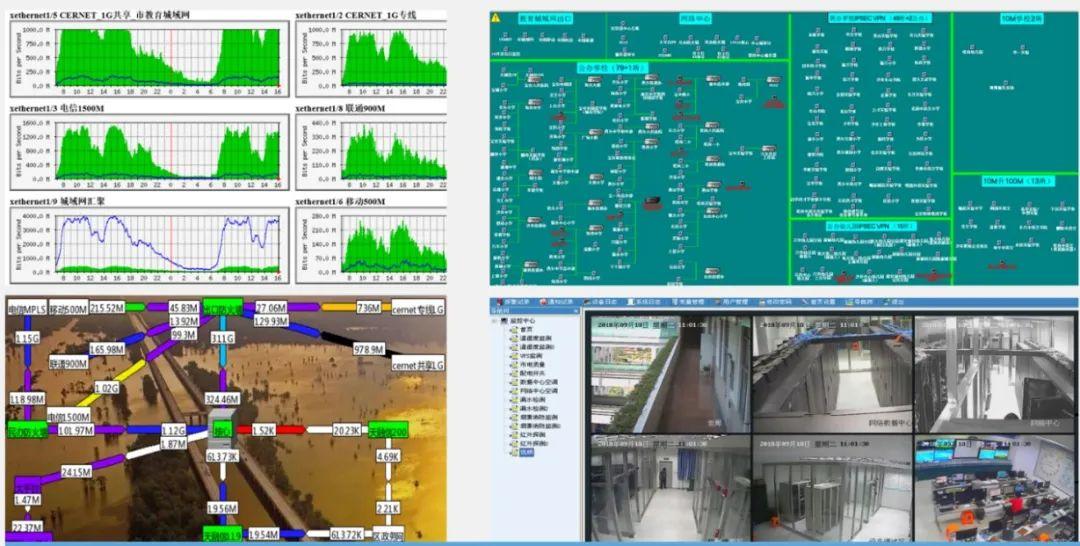
Task: Click the 10M学校2所 section header
Action: pos(1020,19)
